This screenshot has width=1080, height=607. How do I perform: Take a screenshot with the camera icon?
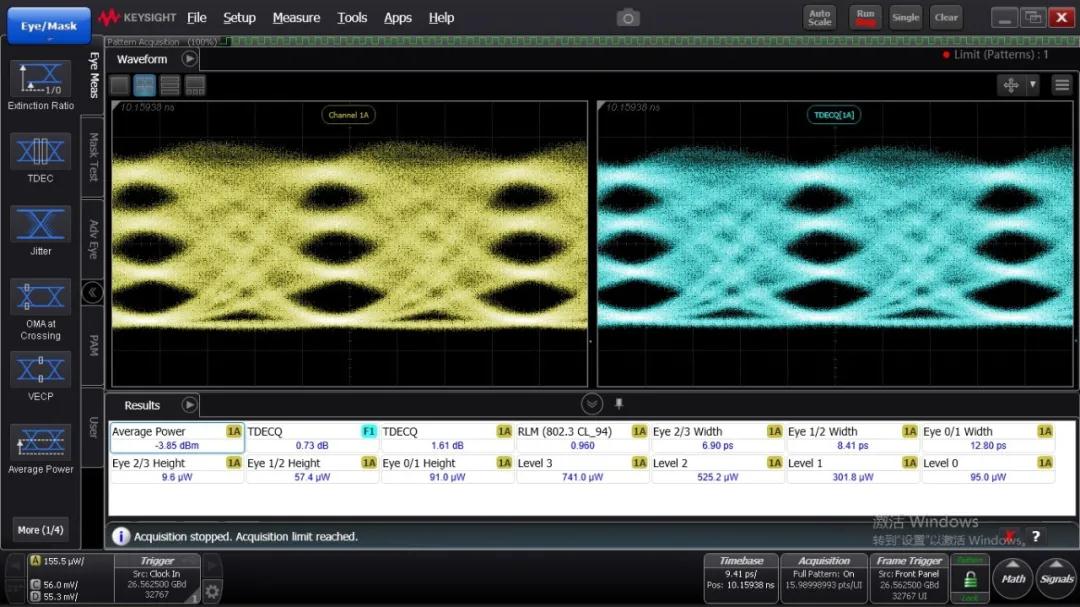(x=627, y=17)
